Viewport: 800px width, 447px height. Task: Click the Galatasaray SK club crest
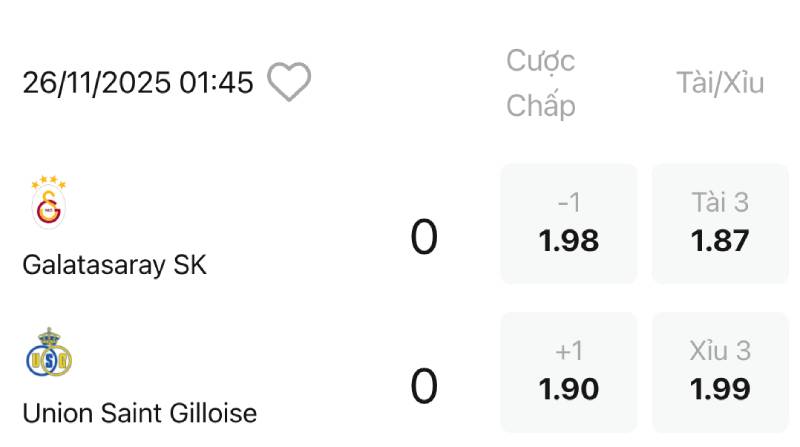pyautogui.click(x=47, y=209)
